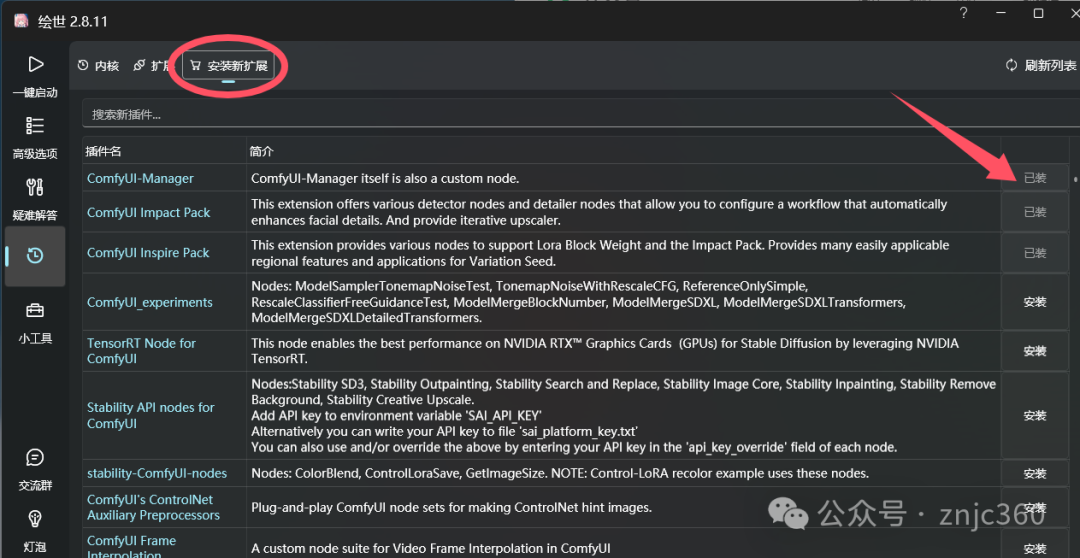This screenshot has height=558, width=1080.
Task: Click 'ComfyUI-Manager itself is also a custom node.' description
Action: point(385,178)
